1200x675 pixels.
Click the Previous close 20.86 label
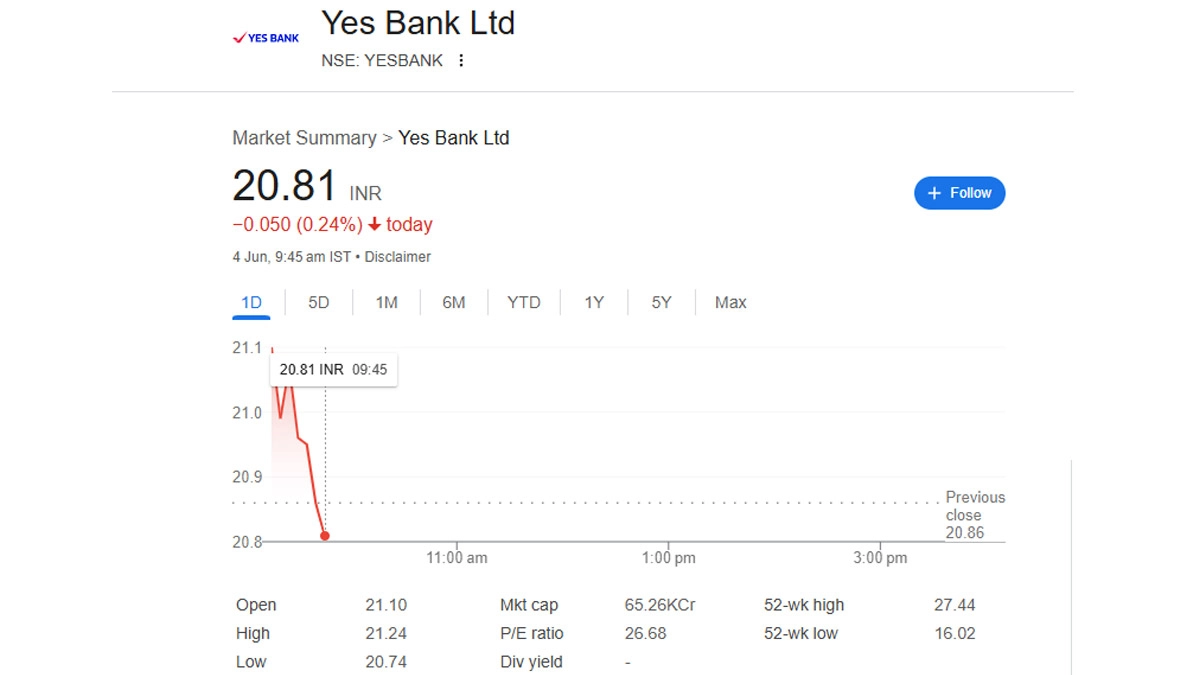[974, 515]
